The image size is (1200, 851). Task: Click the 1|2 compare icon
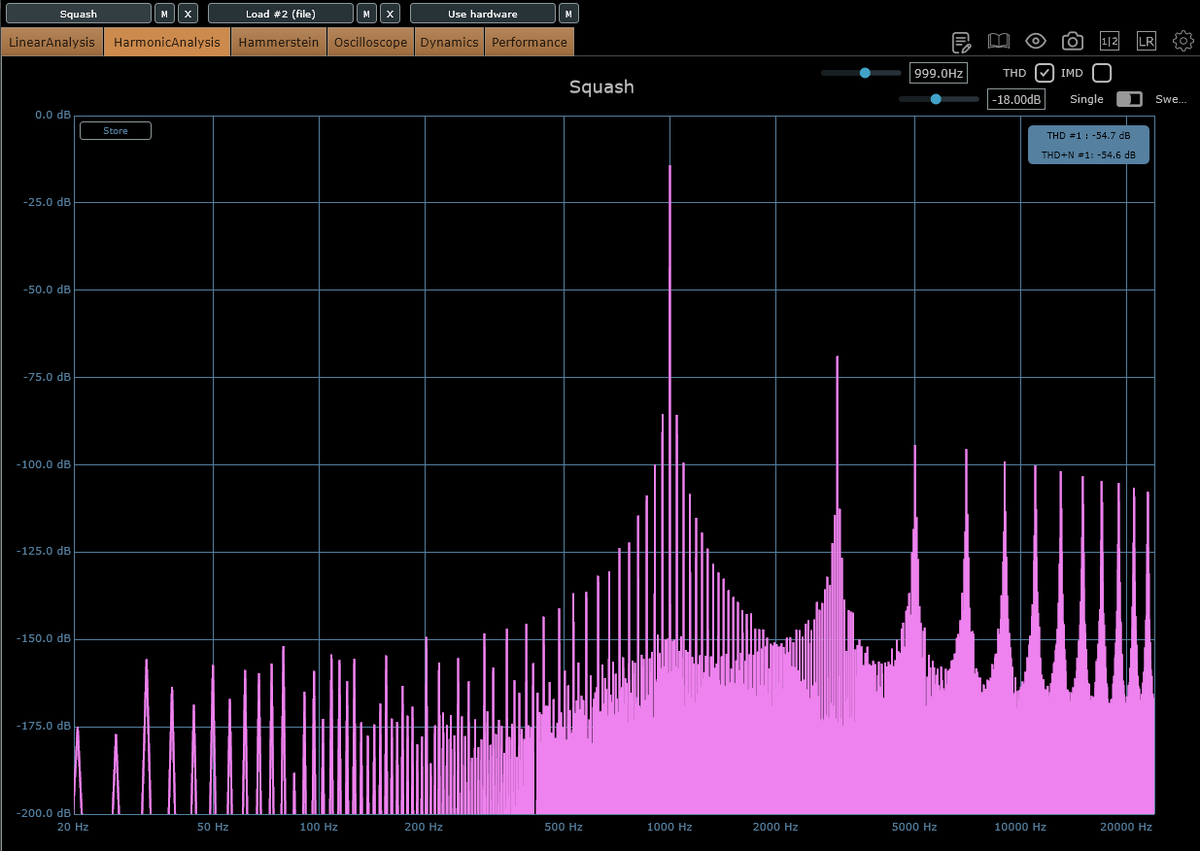click(x=1109, y=41)
